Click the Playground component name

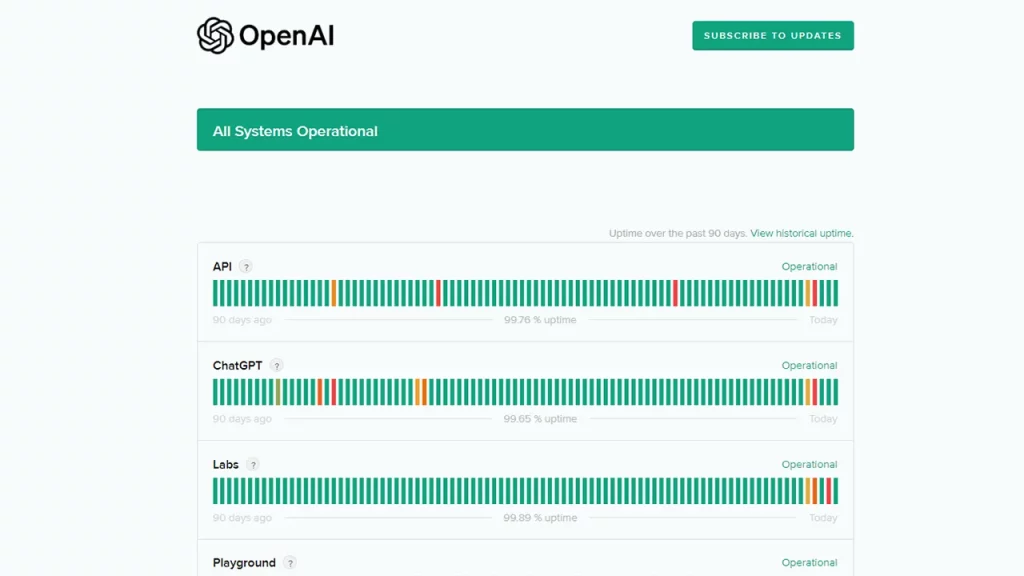tap(244, 562)
